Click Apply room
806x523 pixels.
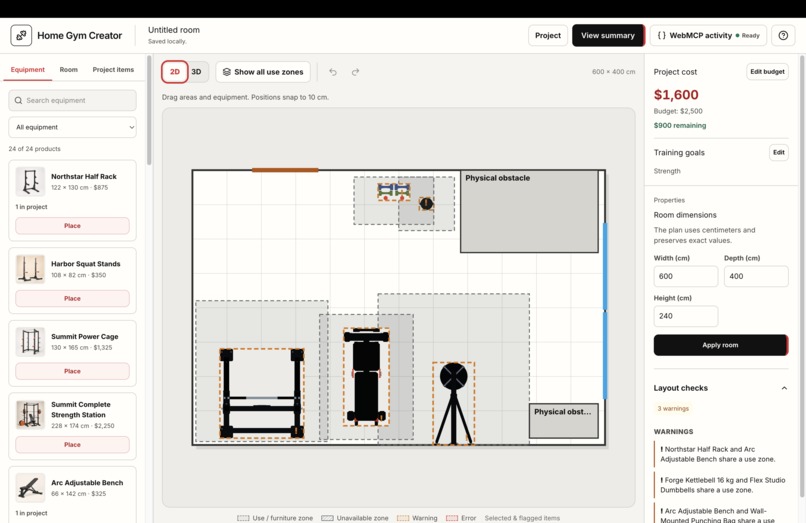pyautogui.click(x=720, y=345)
